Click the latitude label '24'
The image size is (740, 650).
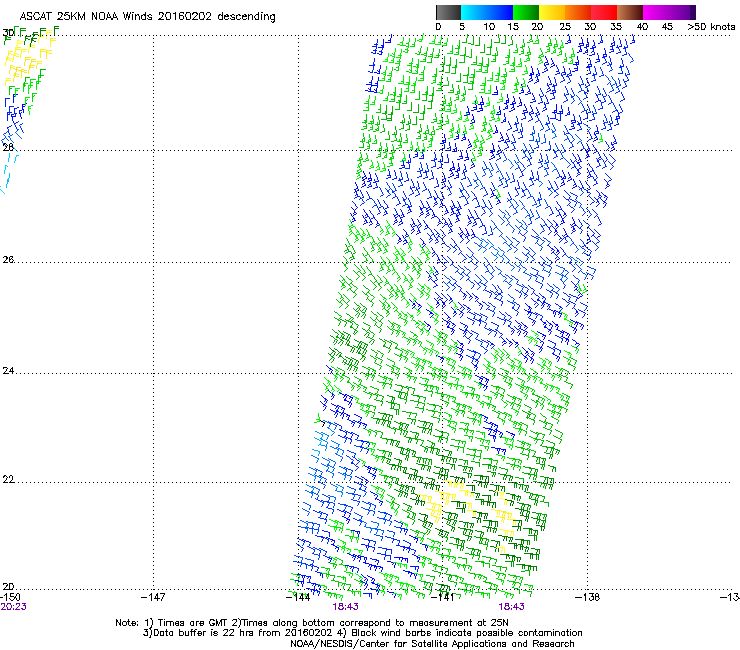(8, 371)
